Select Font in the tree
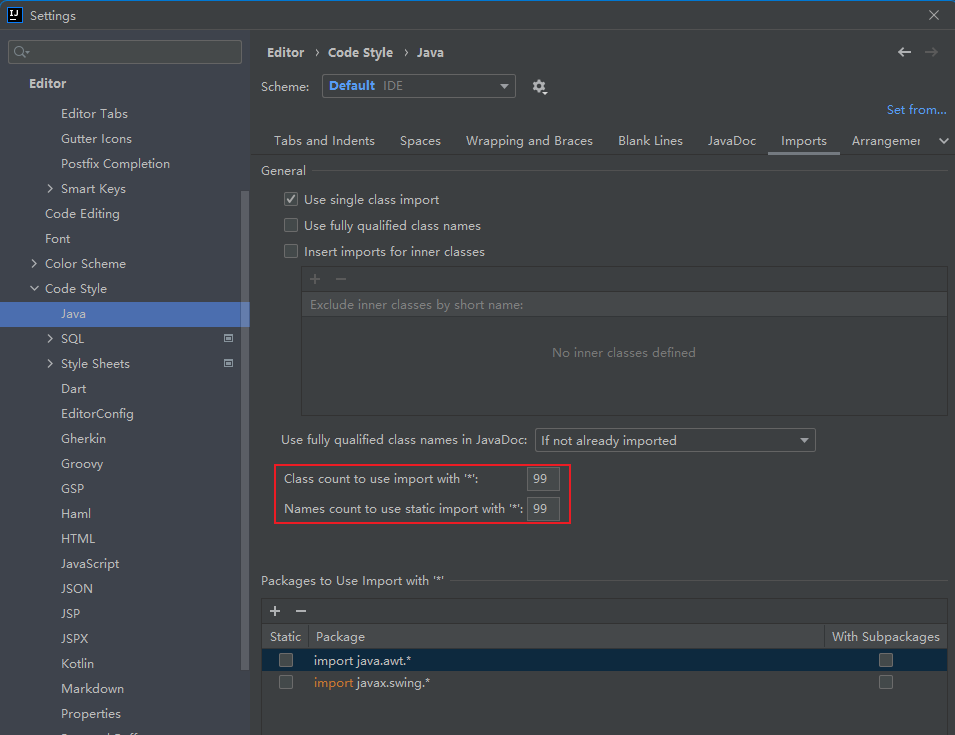 pos(57,239)
